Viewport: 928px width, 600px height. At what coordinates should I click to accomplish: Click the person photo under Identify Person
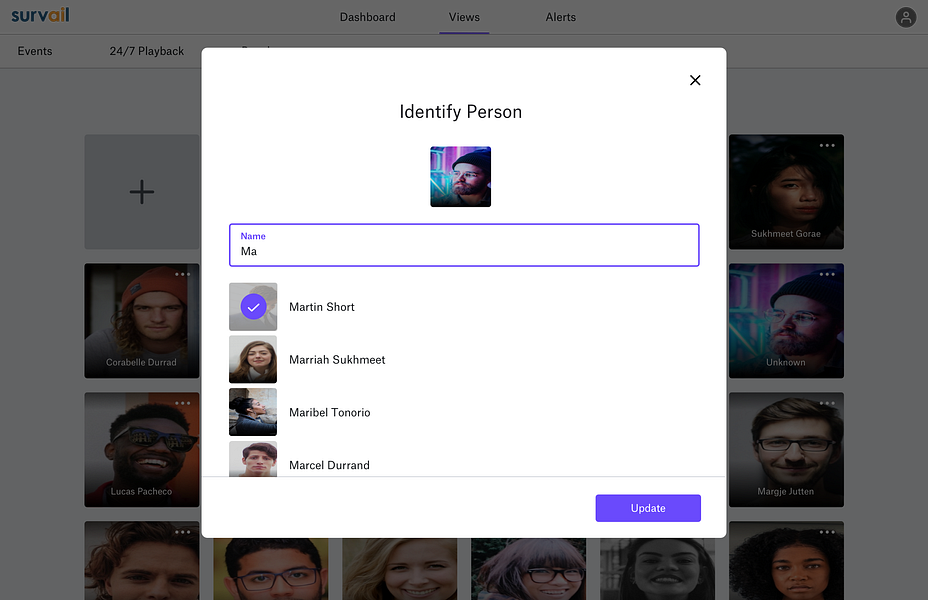click(460, 176)
